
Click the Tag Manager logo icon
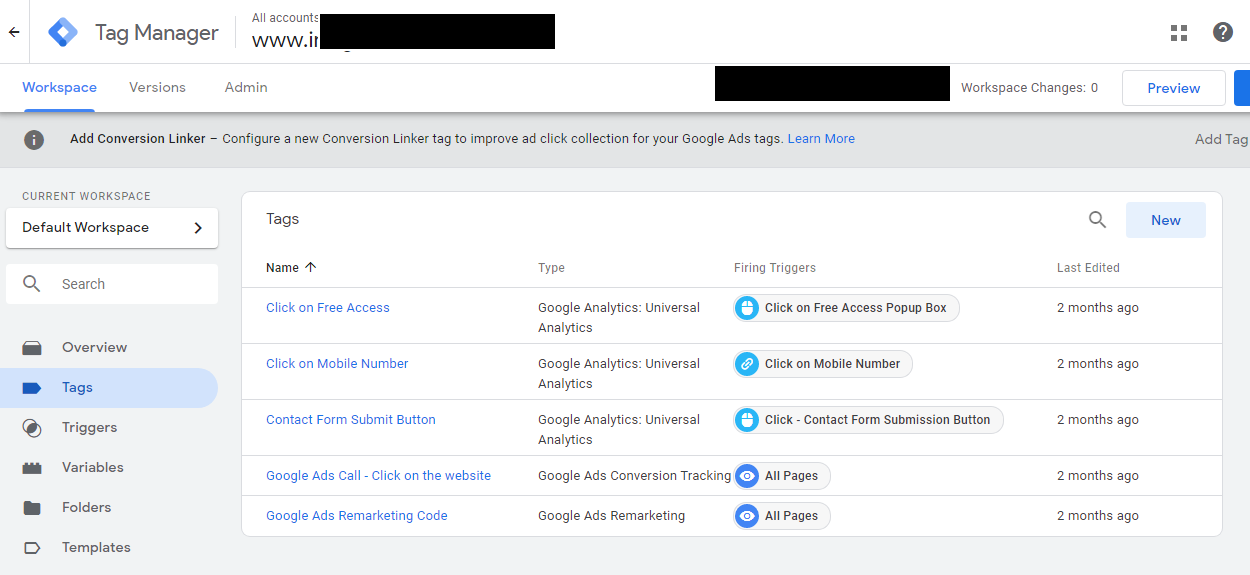coord(63,32)
